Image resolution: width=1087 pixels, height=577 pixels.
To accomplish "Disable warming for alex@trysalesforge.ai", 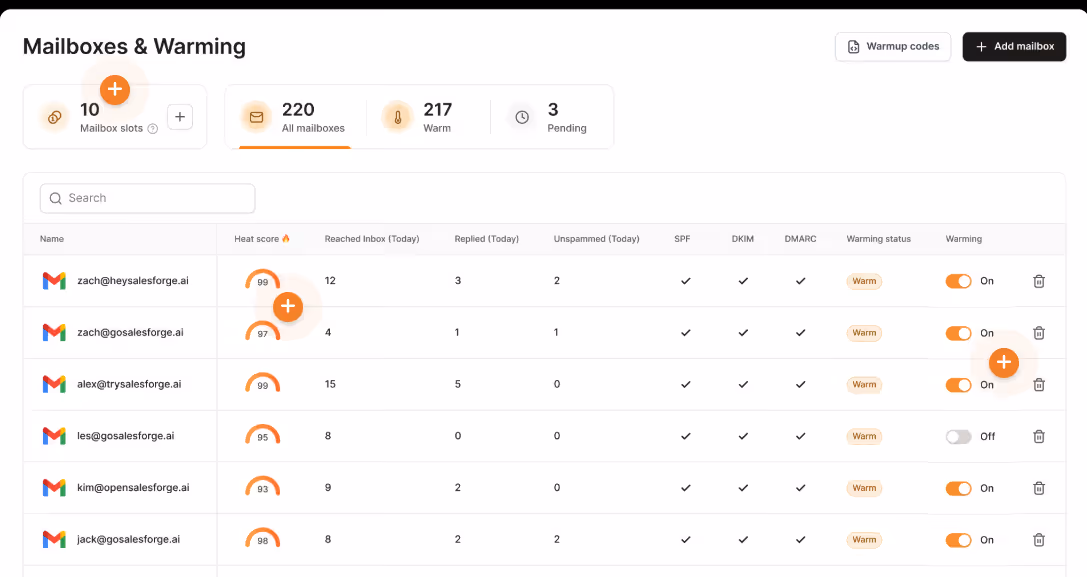I will 959,384.
